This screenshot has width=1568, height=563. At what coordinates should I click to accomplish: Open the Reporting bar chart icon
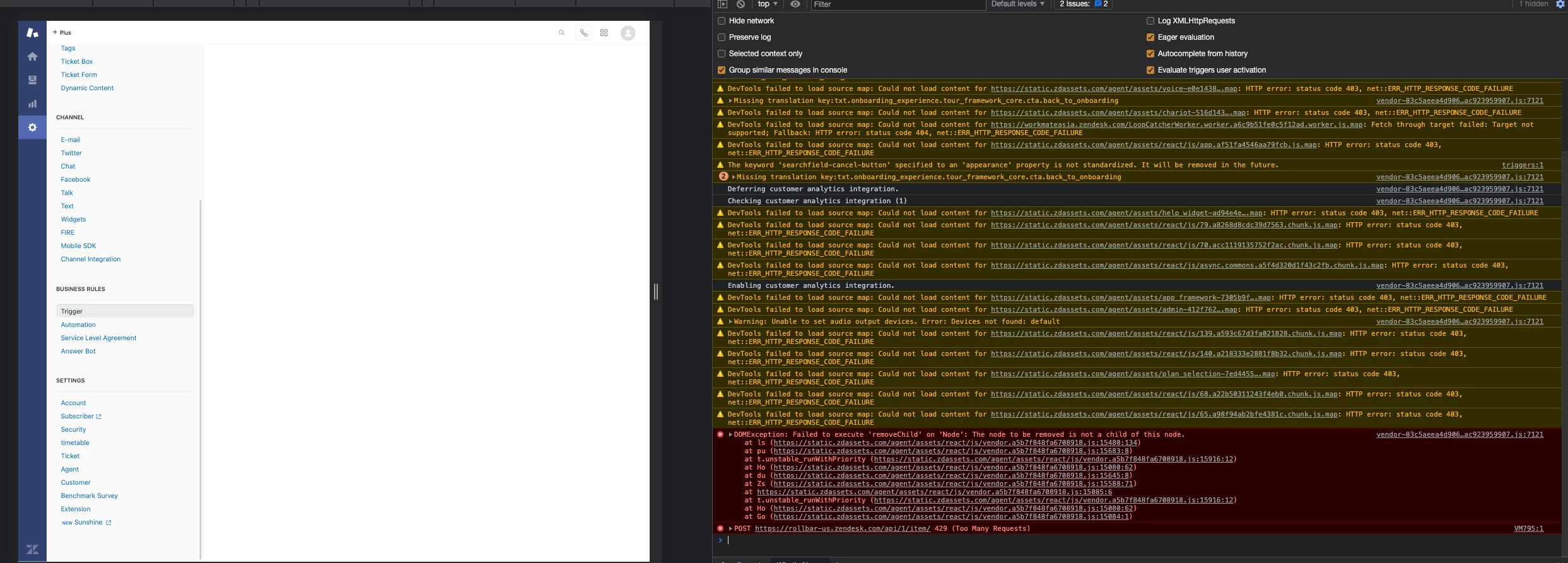(x=32, y=104)
